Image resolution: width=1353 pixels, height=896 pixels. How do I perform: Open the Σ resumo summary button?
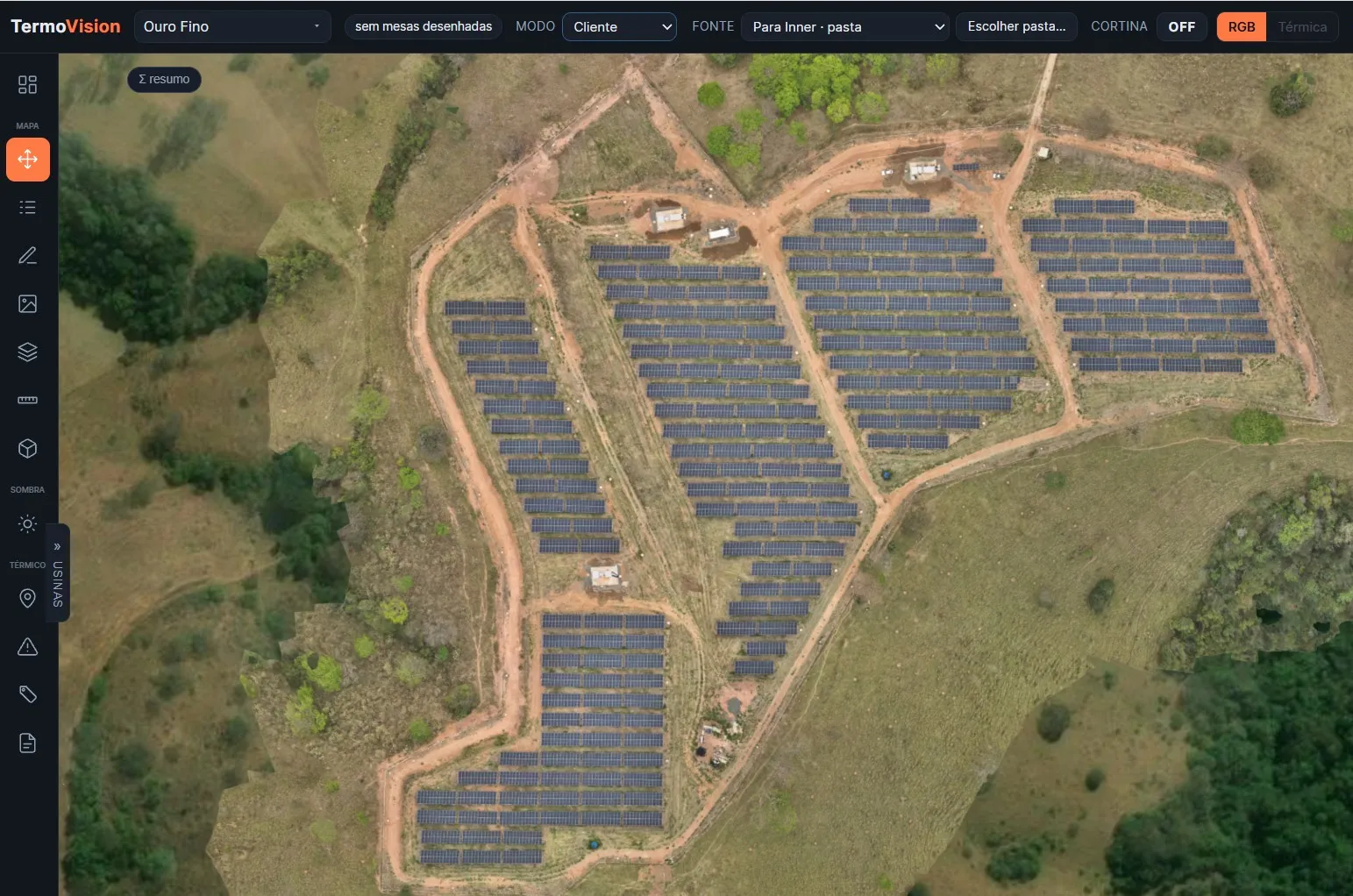coord(164,79)
